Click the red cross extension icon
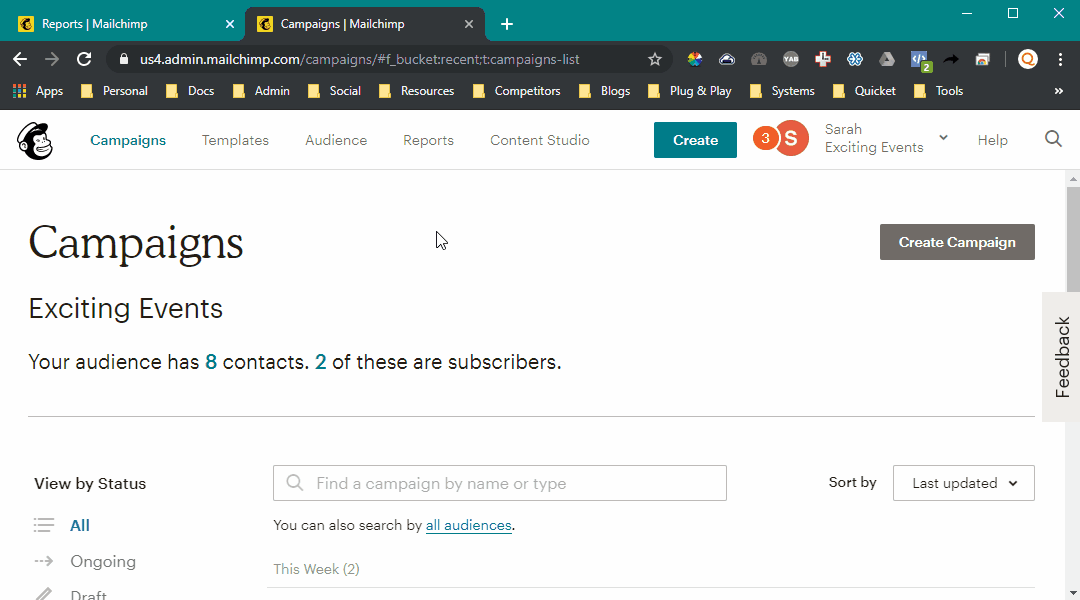 point(822,59)
